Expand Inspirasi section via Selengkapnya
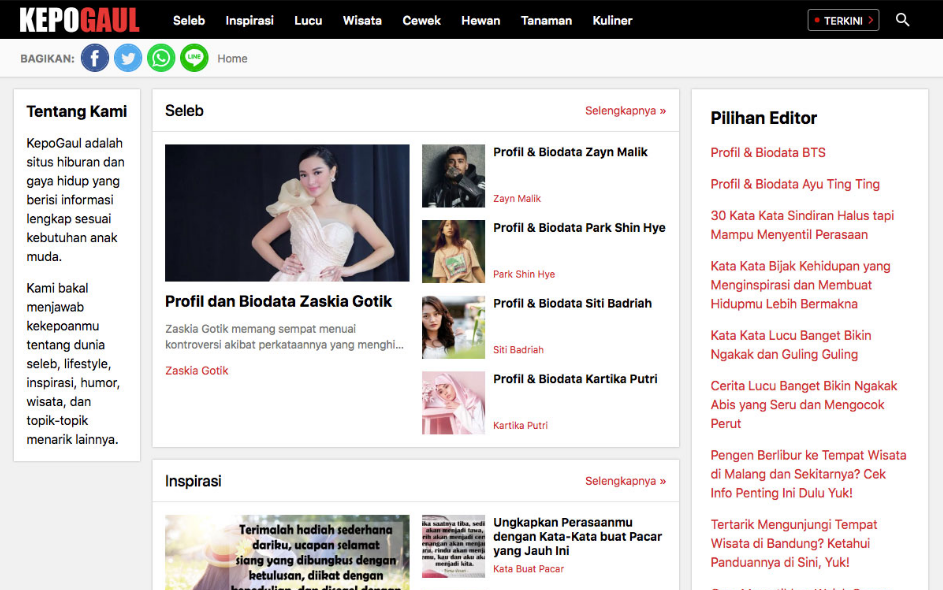This screenshot has width=943, height=590. pyautogui.click(x=625, y=481)
